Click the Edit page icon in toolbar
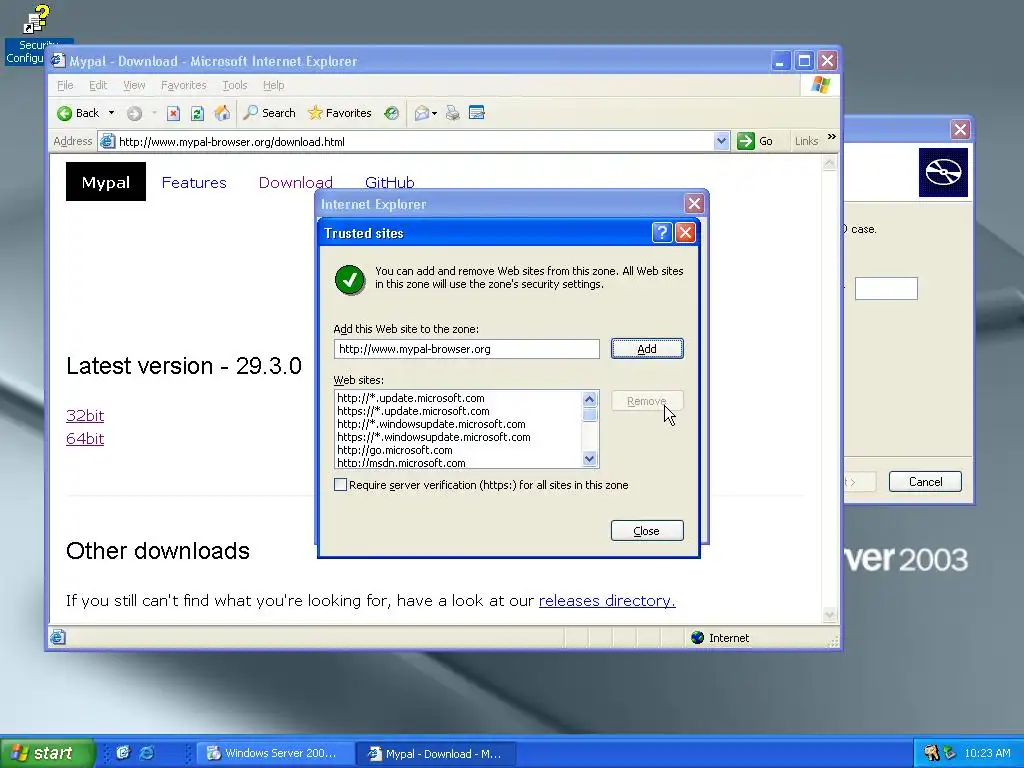 click(477, 113)
